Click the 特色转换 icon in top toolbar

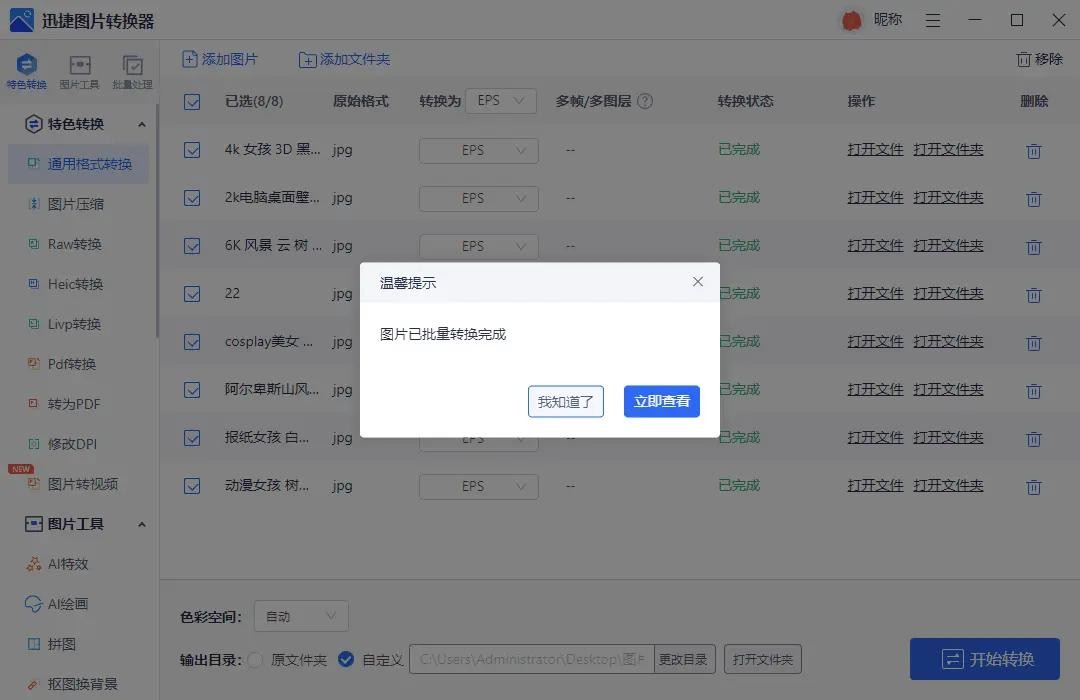pos(27,66)
